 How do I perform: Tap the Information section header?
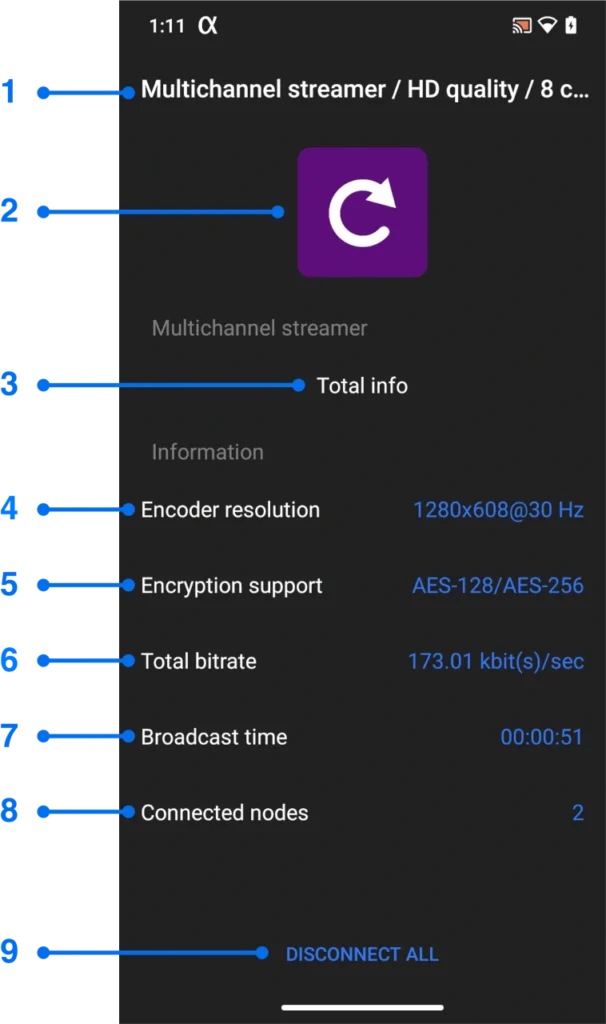coord(207,451)
